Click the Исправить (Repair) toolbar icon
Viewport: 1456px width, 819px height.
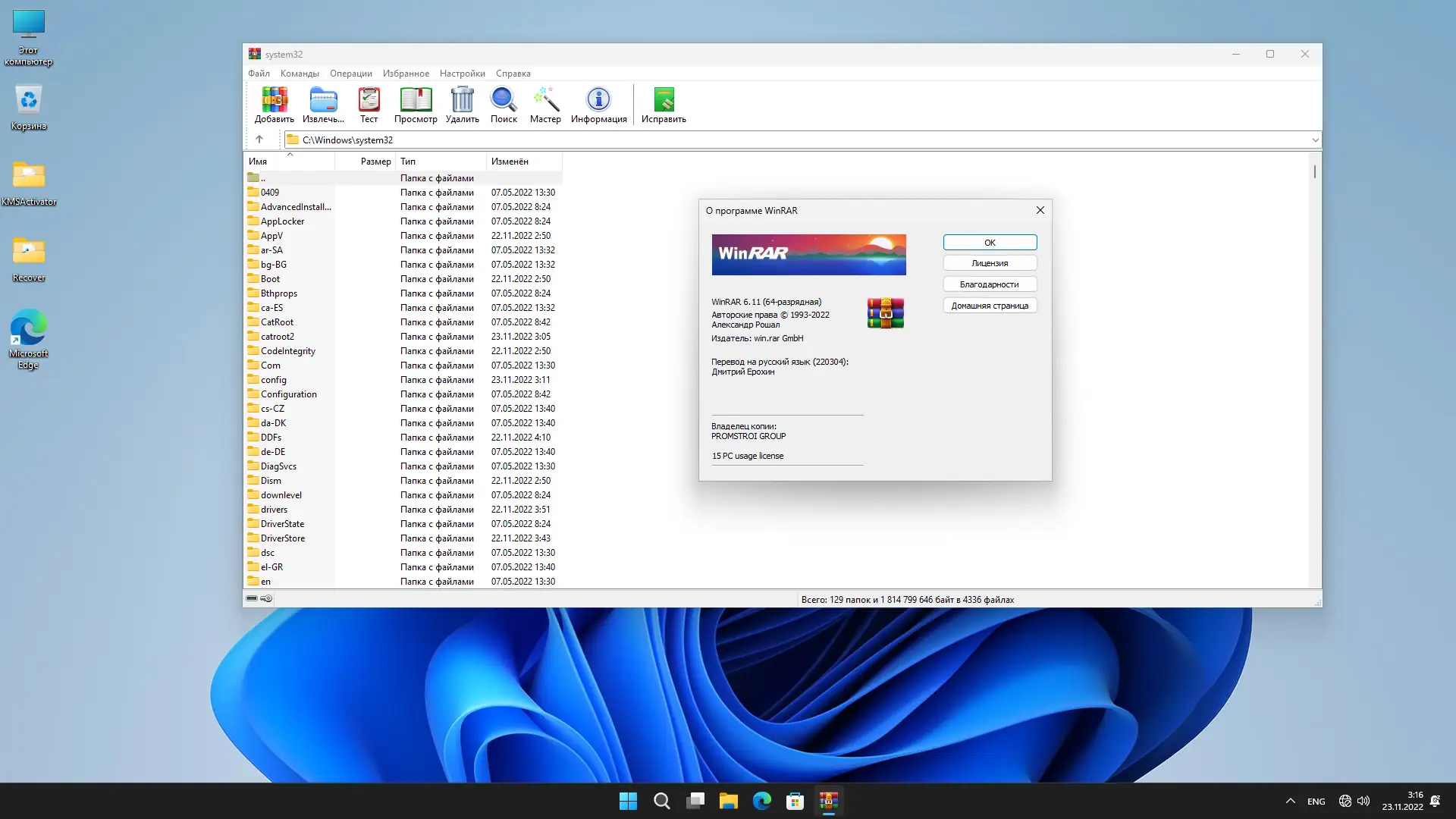click(x=664, y=104)
